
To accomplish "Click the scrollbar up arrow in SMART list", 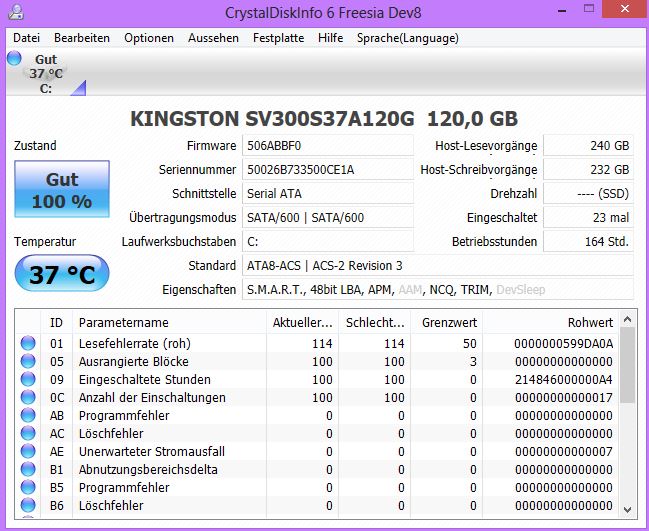I will [x=627, y=319].
